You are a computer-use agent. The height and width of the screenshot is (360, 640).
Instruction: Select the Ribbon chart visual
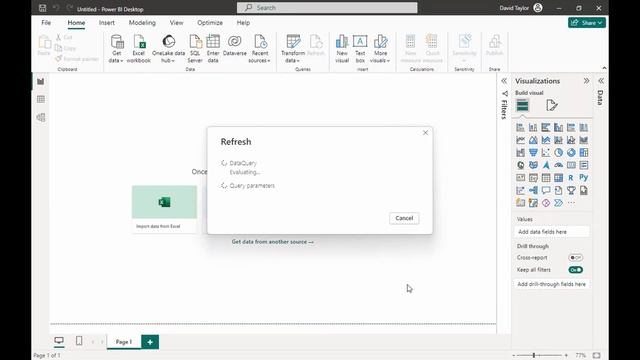point(584,140)
